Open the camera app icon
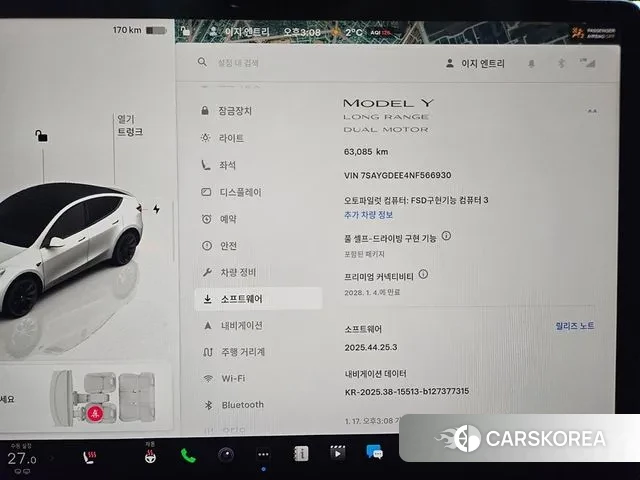640x480 pixels. (x=226, y=454)
